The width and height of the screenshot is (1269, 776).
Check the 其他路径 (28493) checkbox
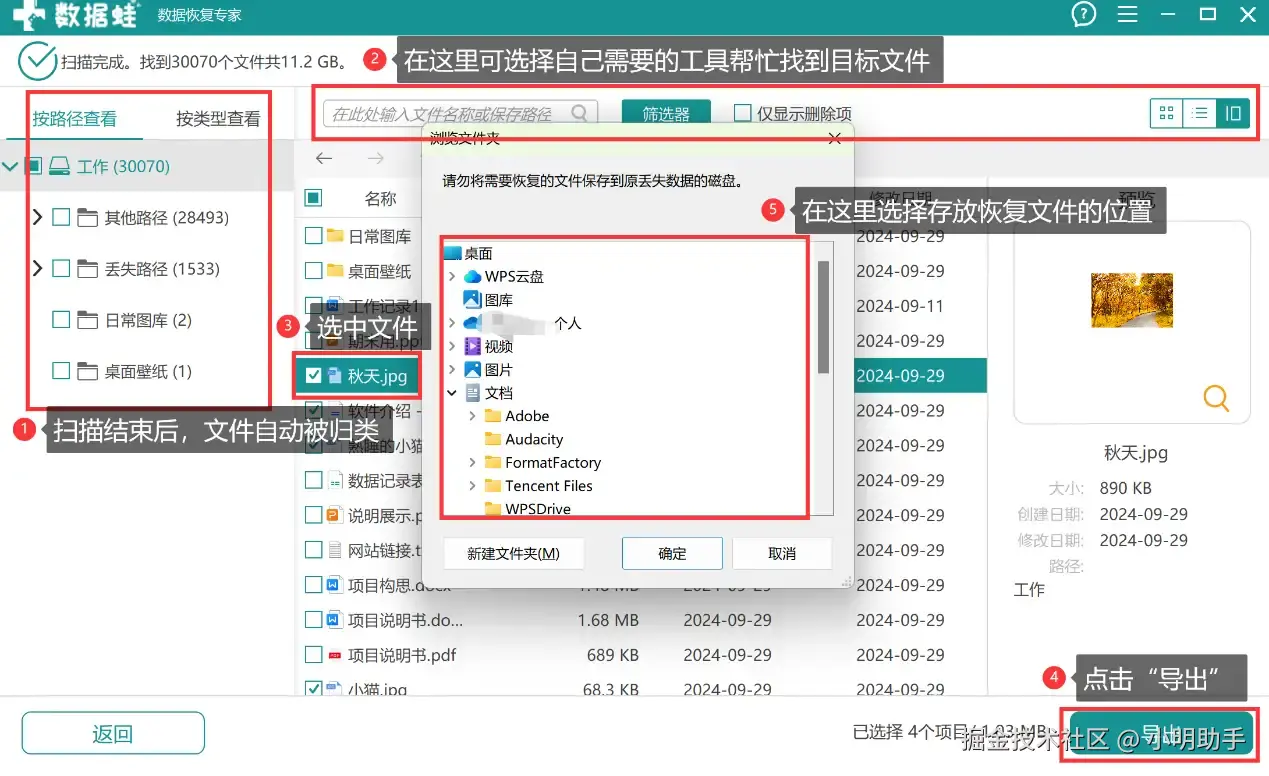click(61, 217)
